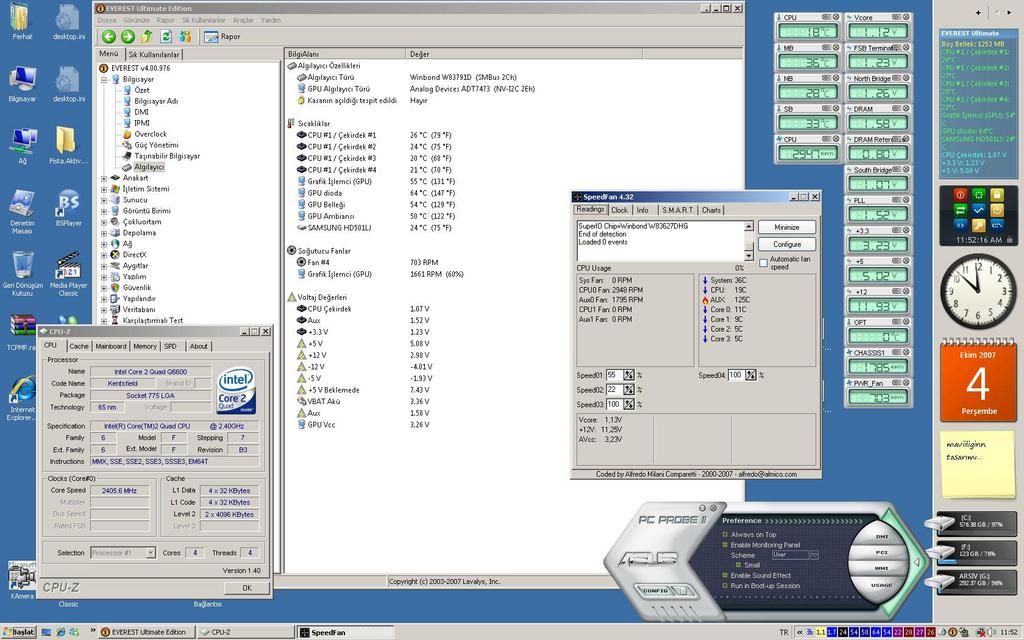Click the Speed04 percentage stepper

point(750,376)
